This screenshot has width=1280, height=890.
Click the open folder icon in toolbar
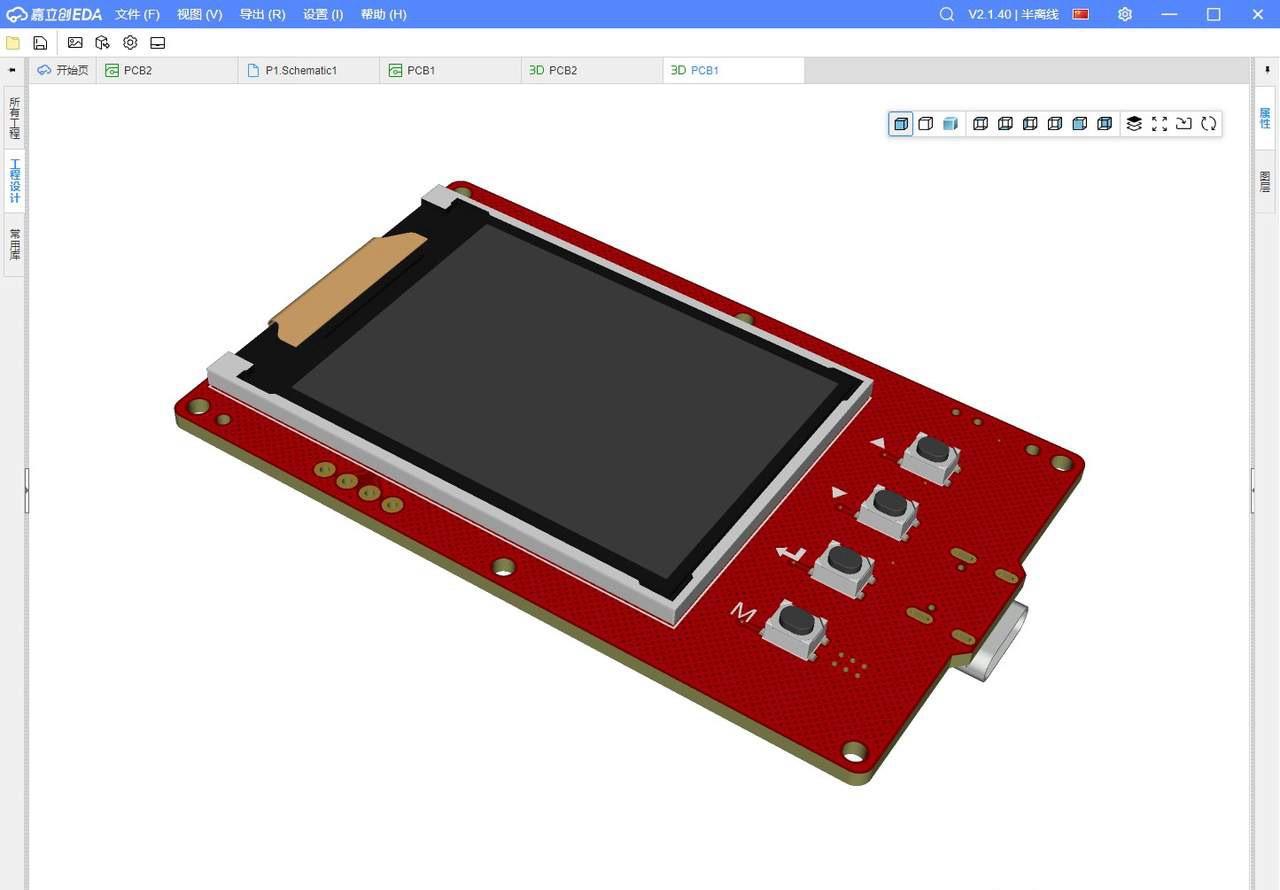[13, 43]
